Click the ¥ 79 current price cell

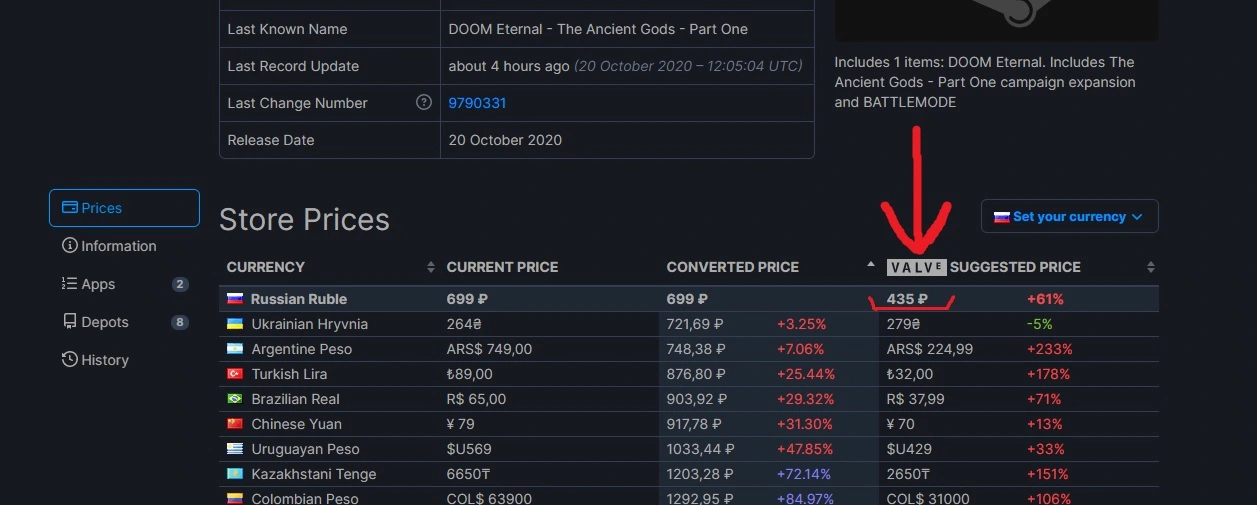pos(460,424)
